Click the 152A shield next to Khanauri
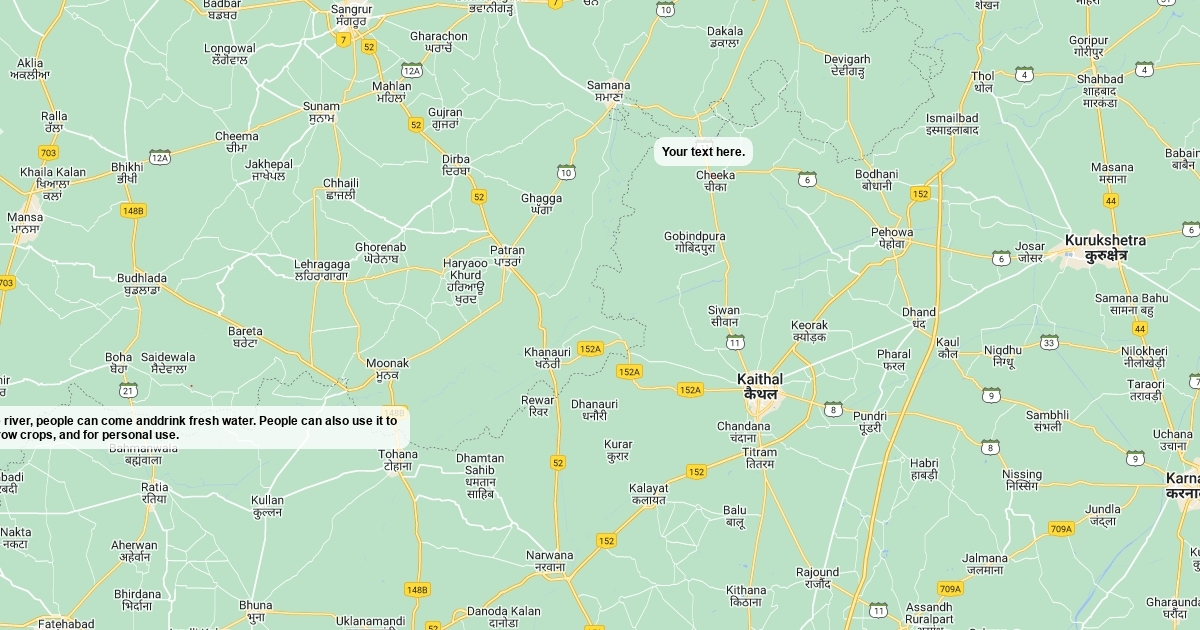 (x=590, y=349)
